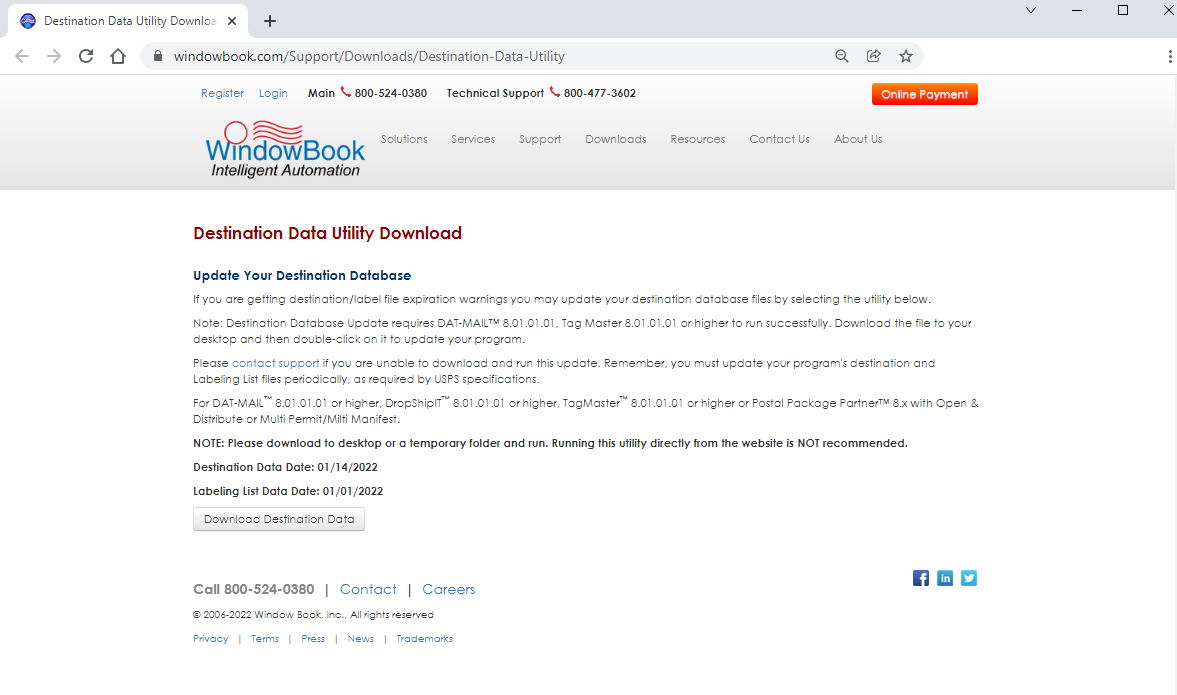Image resolution: width=1177 pixels, height=695 pixels.
Task: Click the copyright Window Book, Inc. text
Action: (313, 615)
